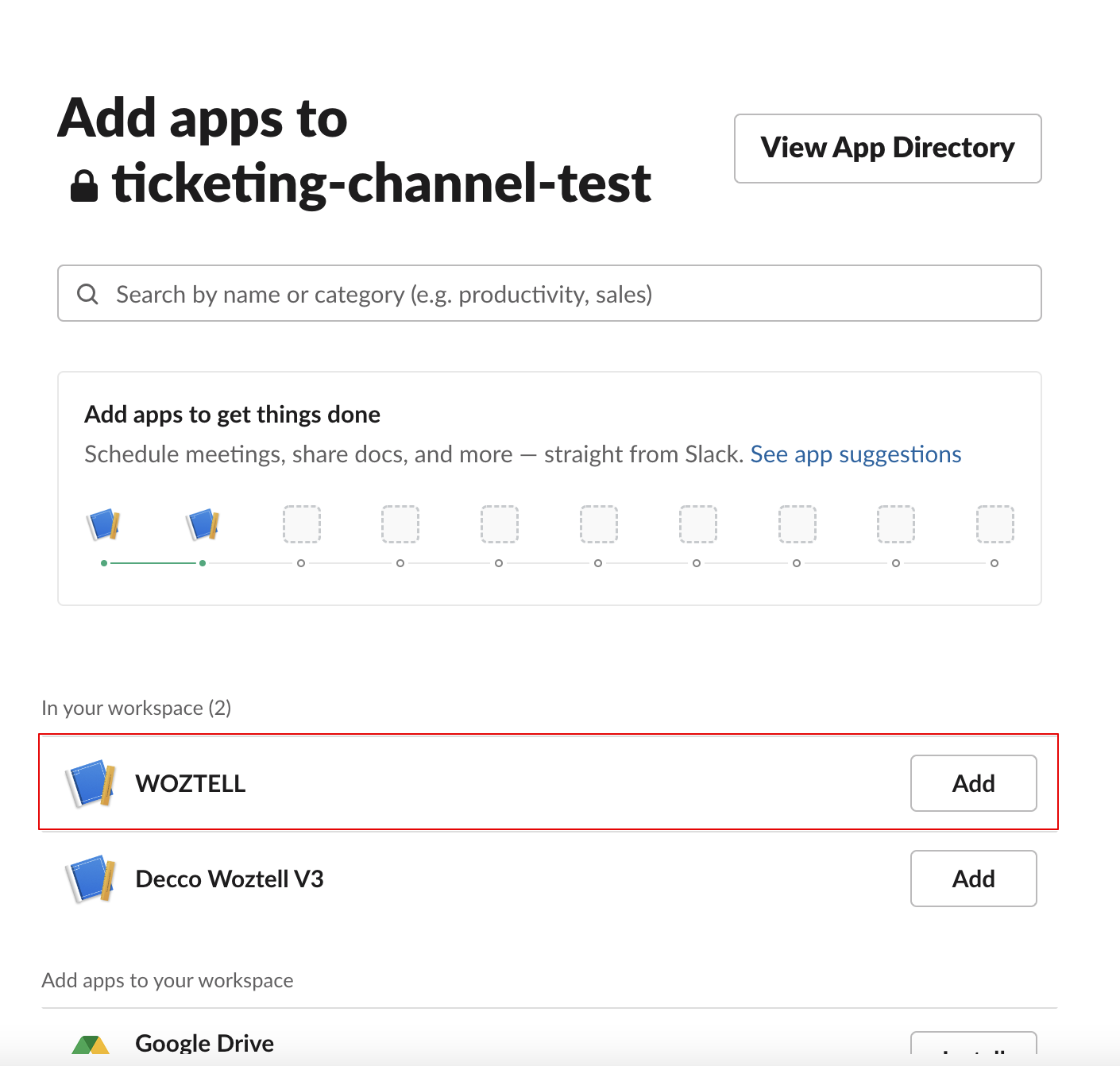Click the Google Drive app icon

pos(91,1045)
